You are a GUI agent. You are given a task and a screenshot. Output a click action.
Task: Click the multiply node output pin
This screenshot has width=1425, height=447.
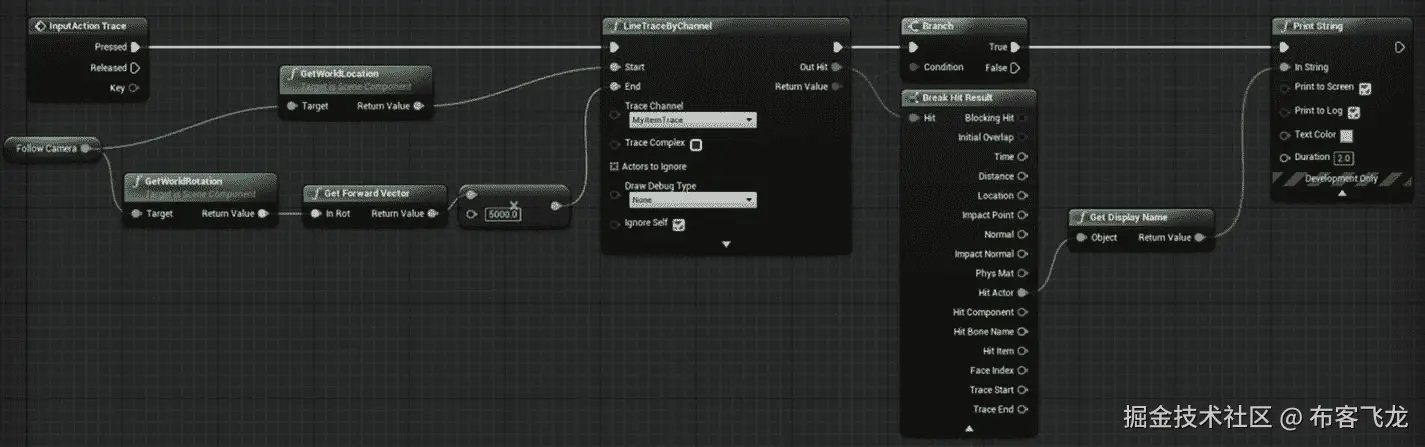pyautogui.click(x=556, y=205)
